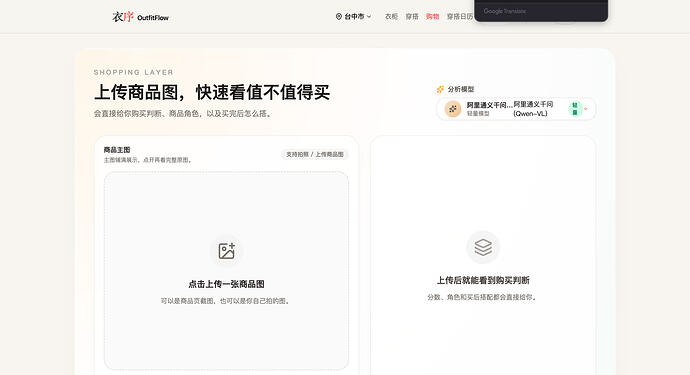The width and height of the screenshot is (690, 375).
Task: Select the 购物 navigation tab
Action: click(432, 17)
